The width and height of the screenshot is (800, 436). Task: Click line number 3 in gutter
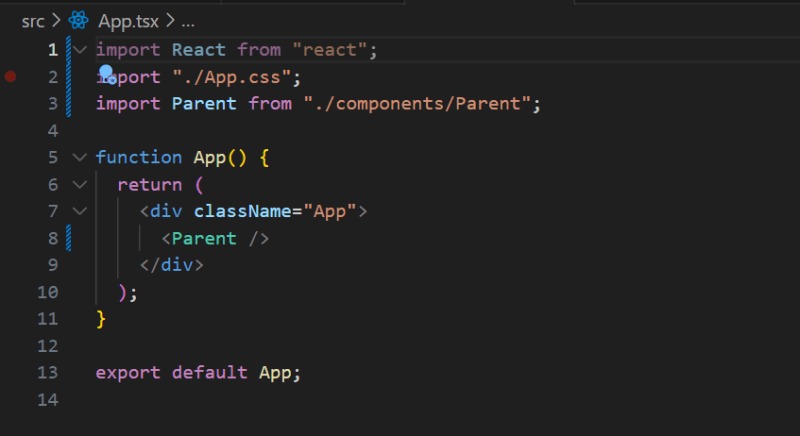53,104
